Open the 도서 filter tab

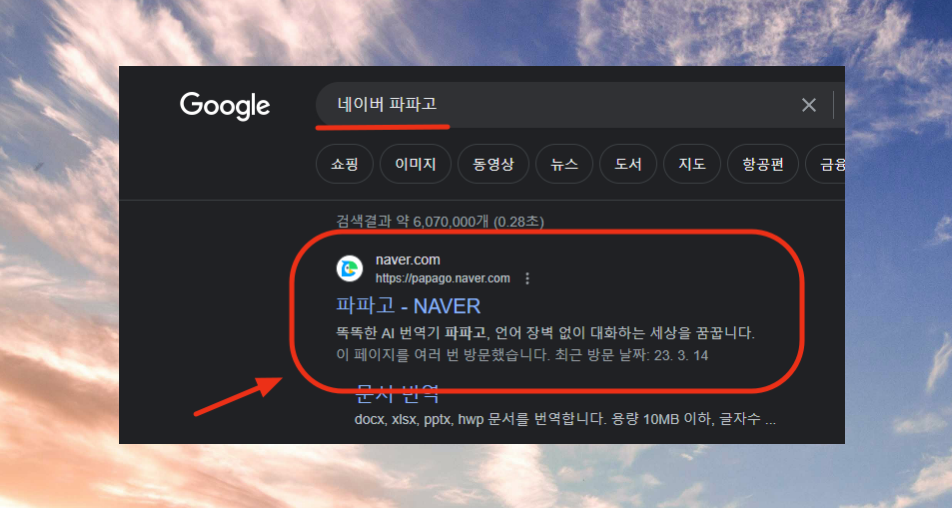point(628,164)
